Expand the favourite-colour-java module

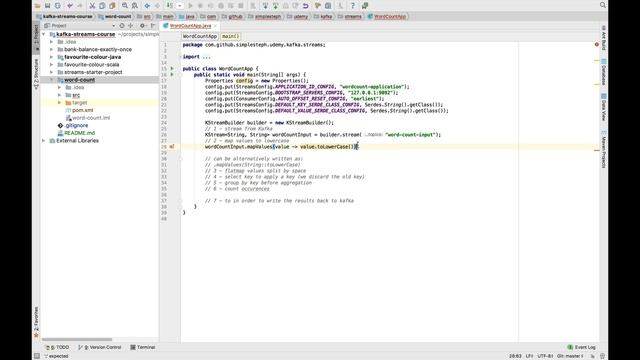[51, 57]
